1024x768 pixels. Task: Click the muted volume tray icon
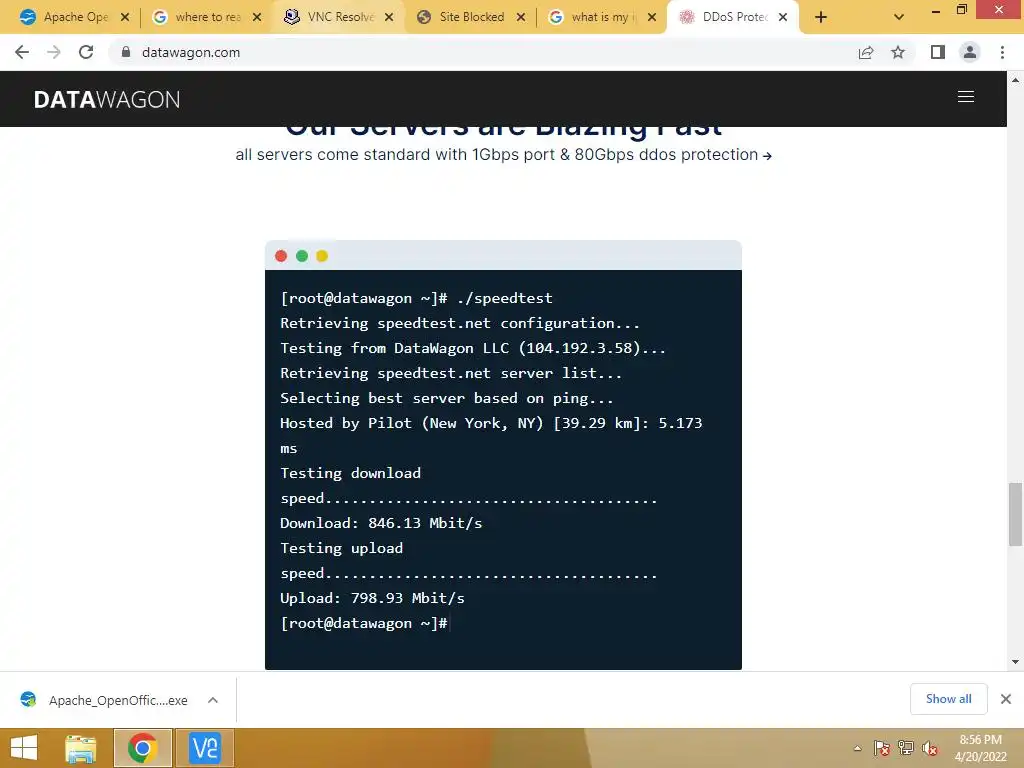point(930,748)
